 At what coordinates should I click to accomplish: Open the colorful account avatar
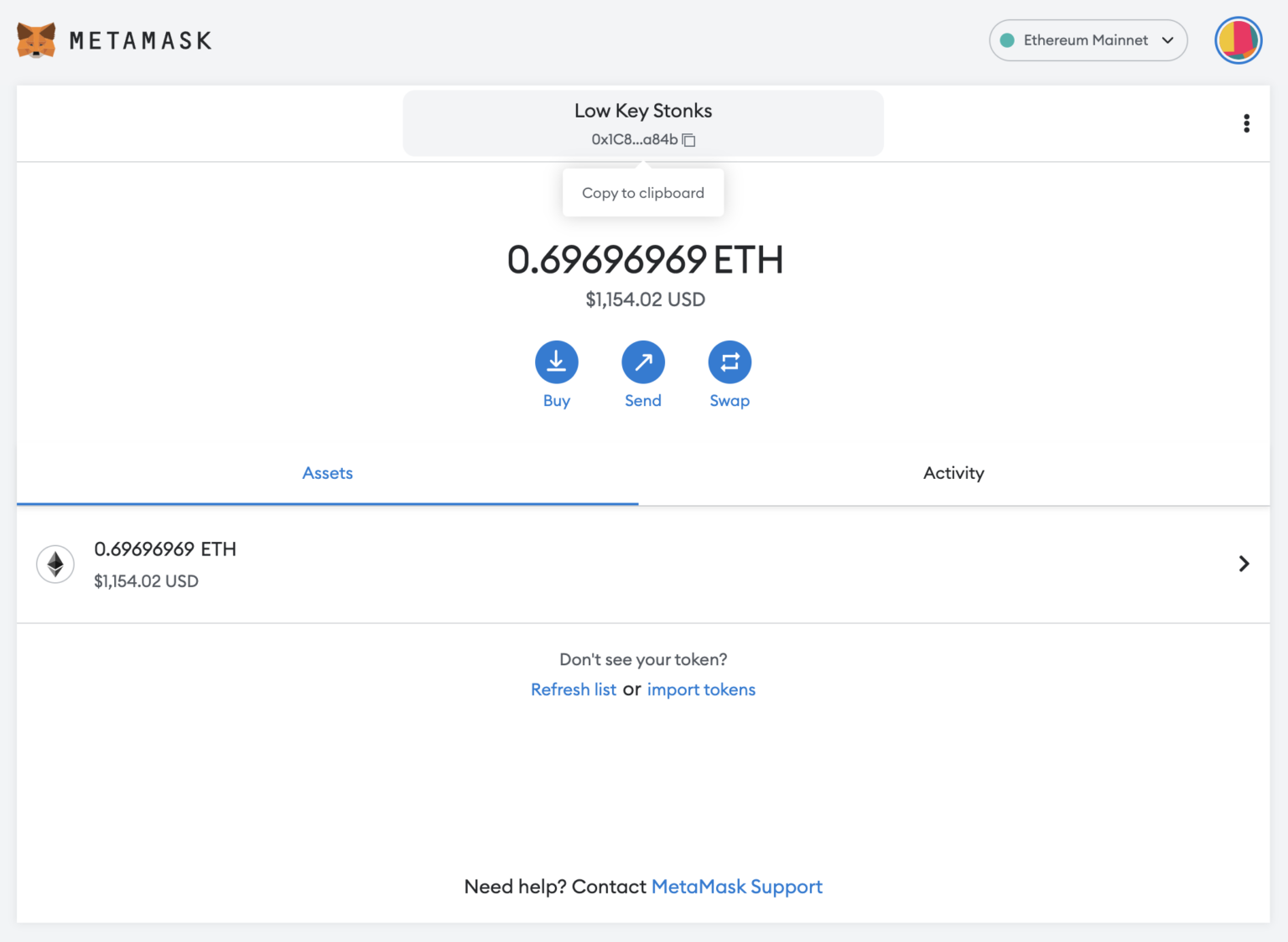click(1238, 39)
